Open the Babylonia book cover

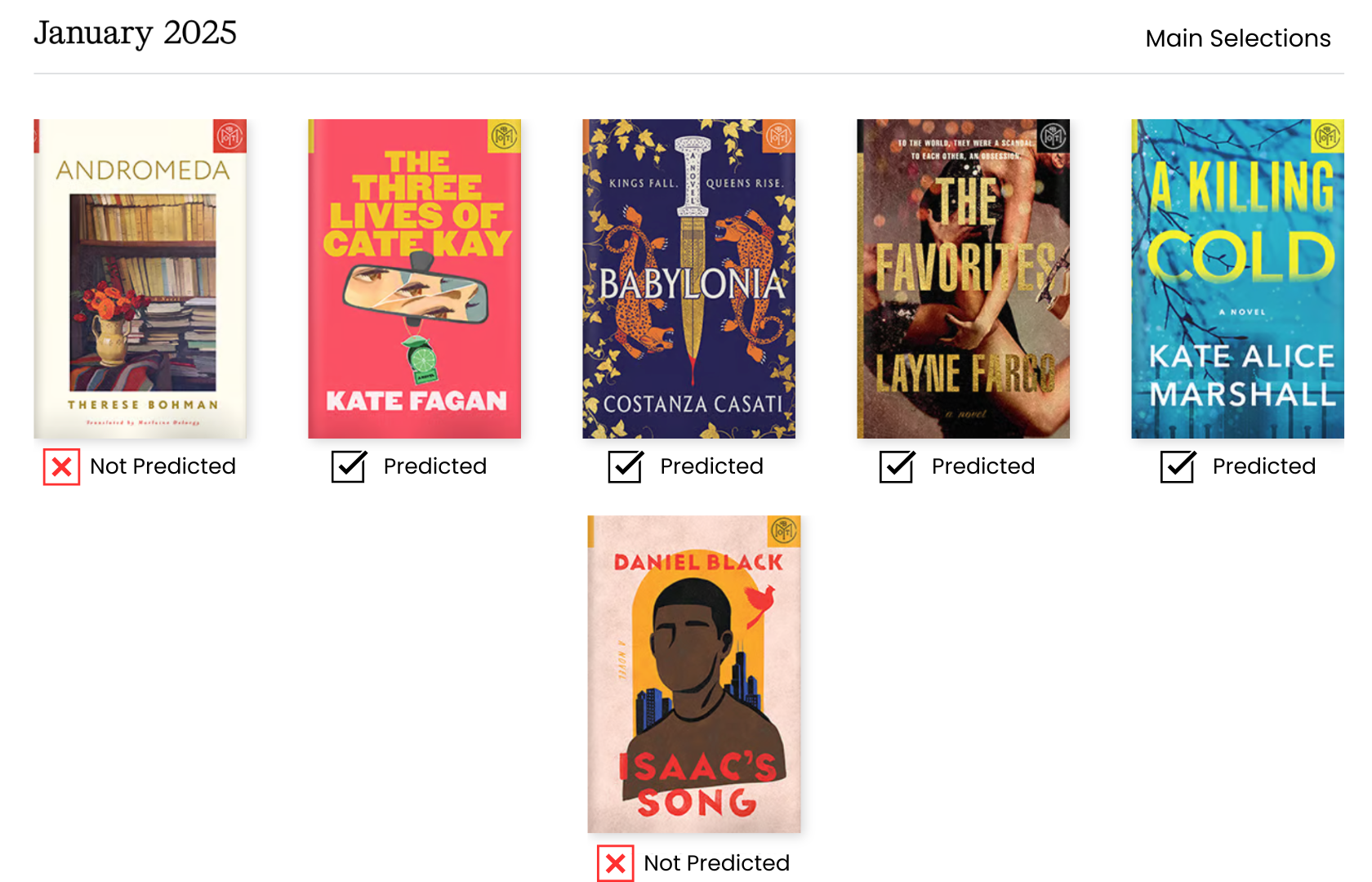pos(688,278)
